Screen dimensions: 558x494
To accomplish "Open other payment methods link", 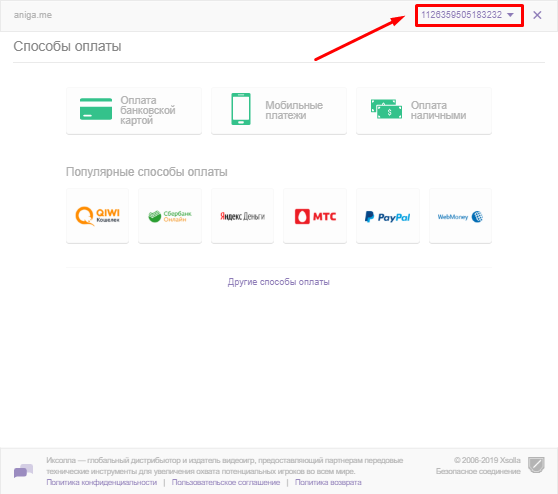I will pyautogui.click(x=279, y=282).
